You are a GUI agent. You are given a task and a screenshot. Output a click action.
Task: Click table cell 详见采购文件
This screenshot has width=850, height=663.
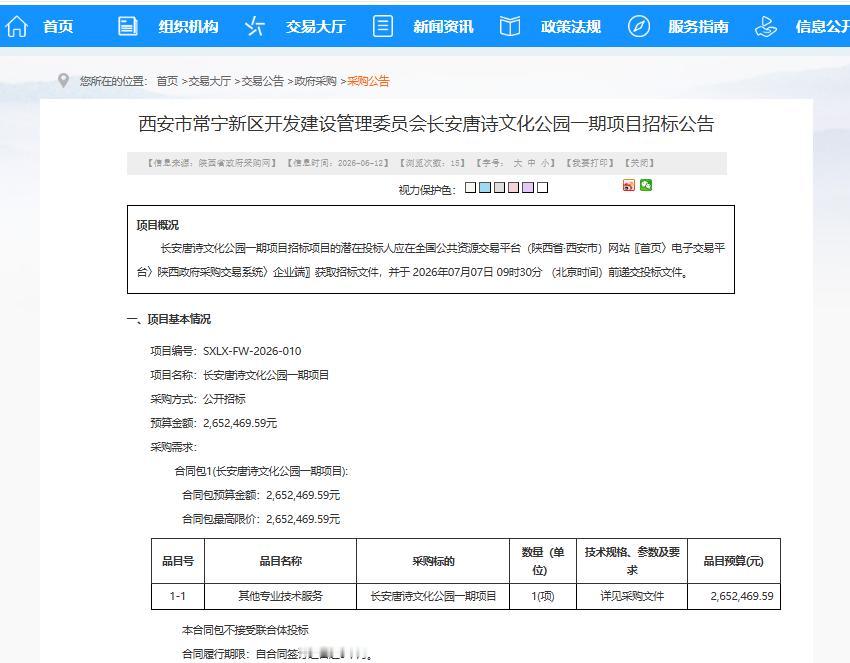(632, 596)
